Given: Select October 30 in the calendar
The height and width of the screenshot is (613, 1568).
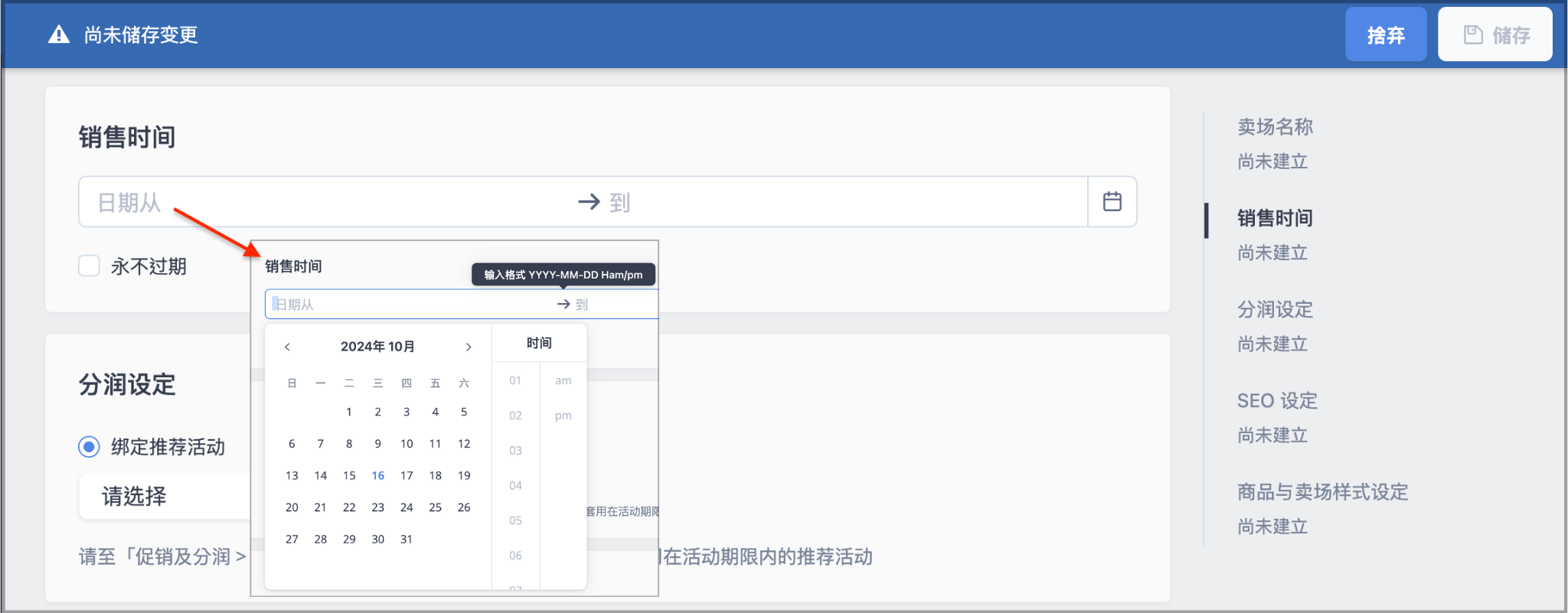Looking at the screenshot, I should 378,539.
